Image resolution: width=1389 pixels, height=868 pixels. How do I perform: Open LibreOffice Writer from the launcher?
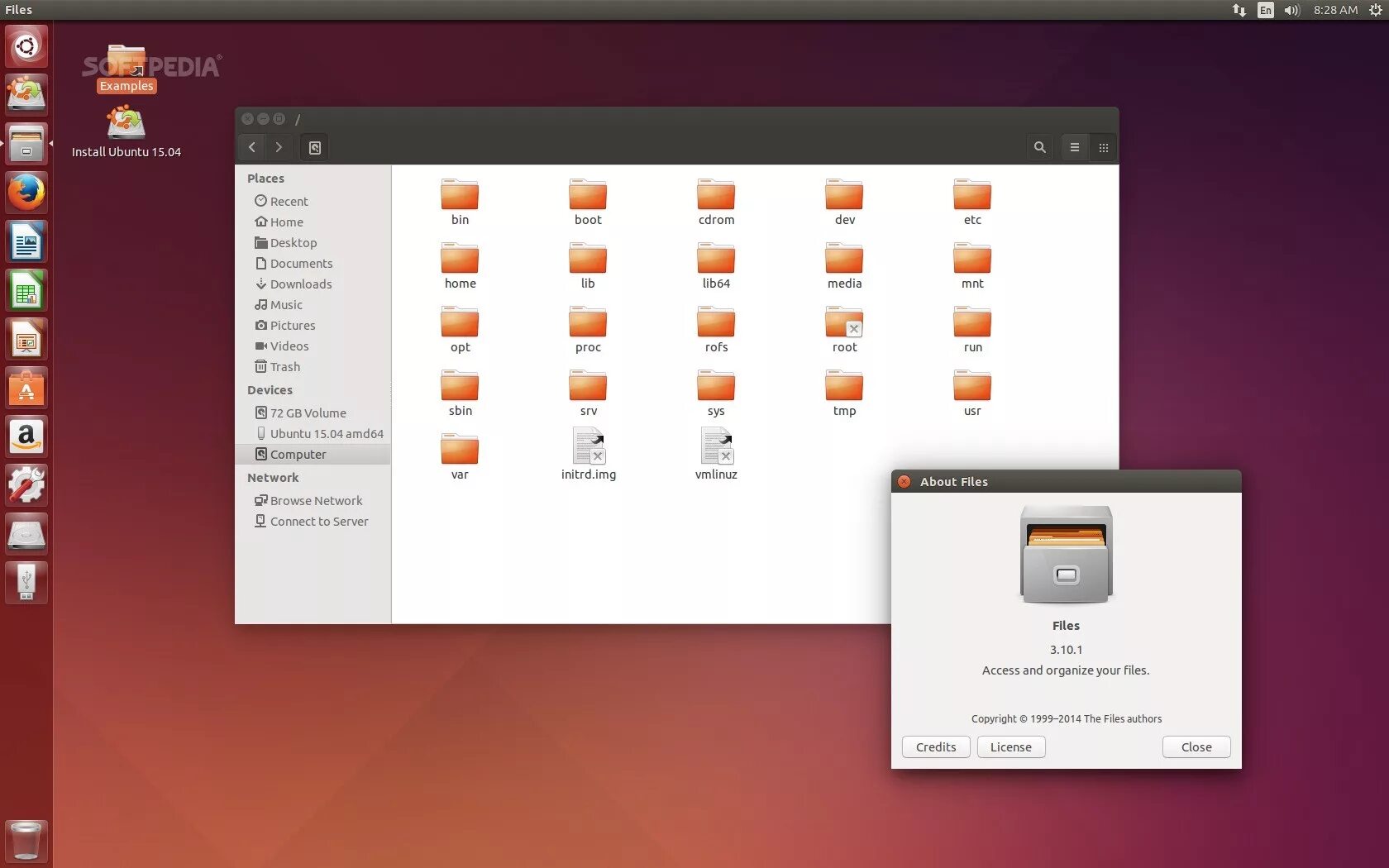coord(26,241)
